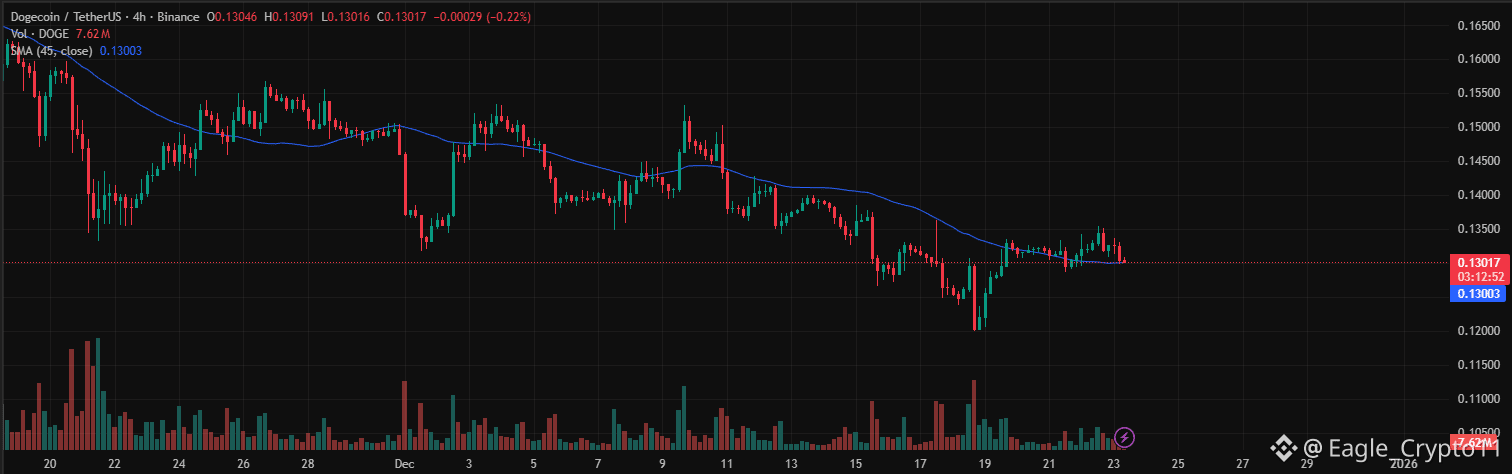Click the 27 date label on time axis
The width and height of the screenshot is (1512, 474).
pos(1242,464)
